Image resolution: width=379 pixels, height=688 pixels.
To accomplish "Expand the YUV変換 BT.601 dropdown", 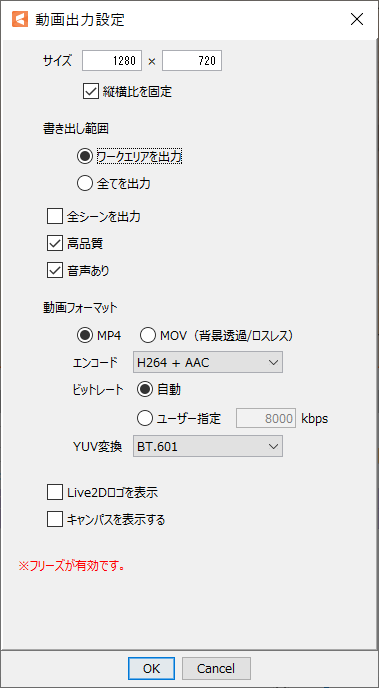I will (x=207, y=447).
